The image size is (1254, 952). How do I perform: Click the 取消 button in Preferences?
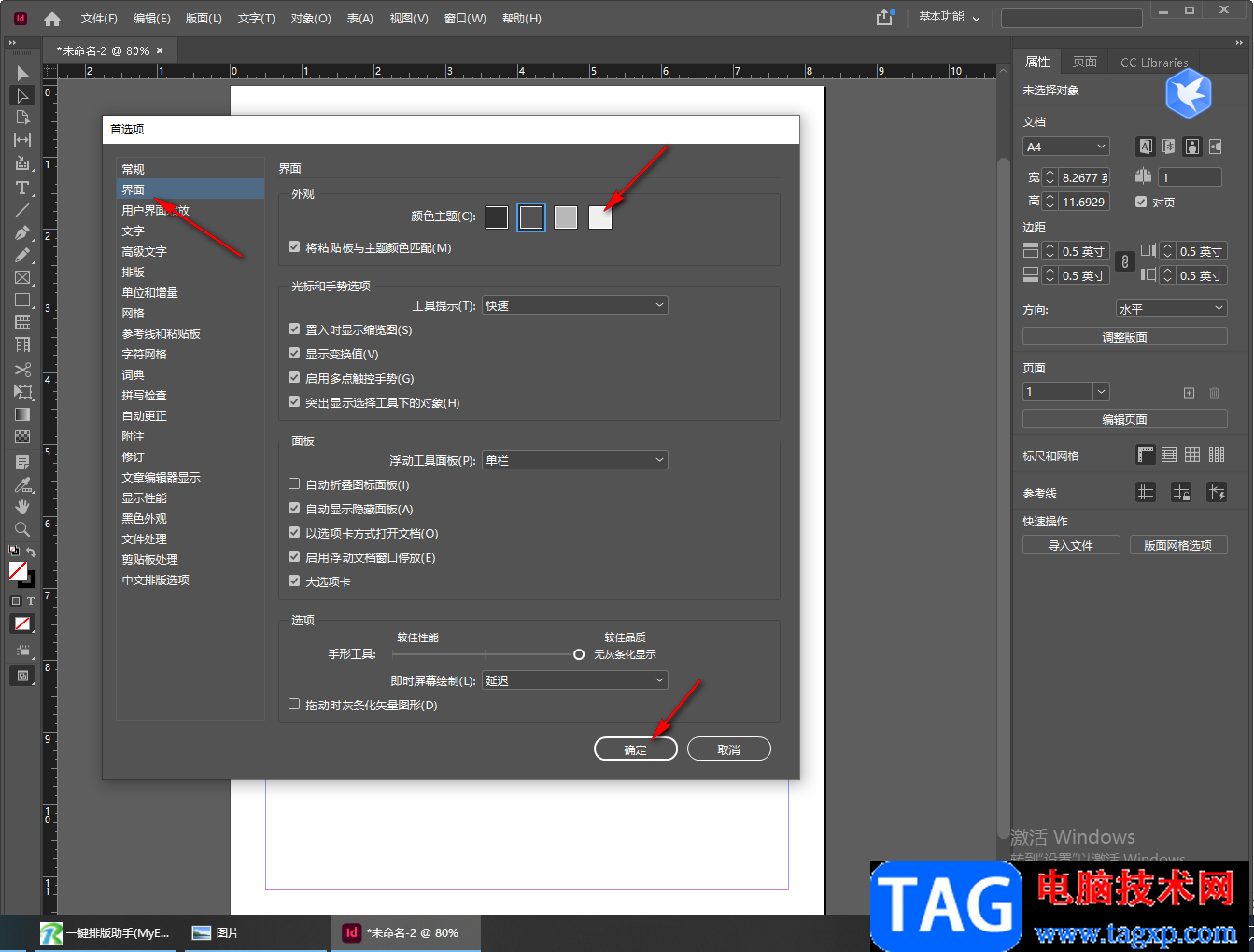point(729,749)
